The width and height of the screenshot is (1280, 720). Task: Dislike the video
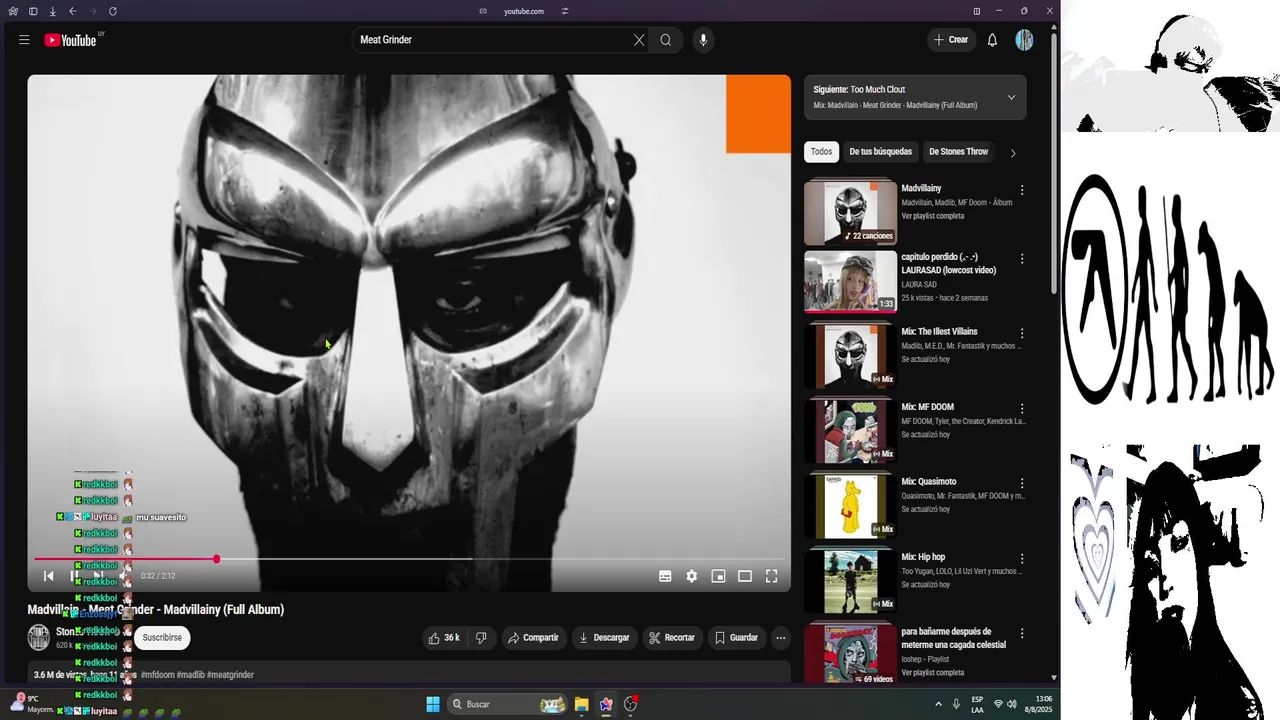[481, 638]
